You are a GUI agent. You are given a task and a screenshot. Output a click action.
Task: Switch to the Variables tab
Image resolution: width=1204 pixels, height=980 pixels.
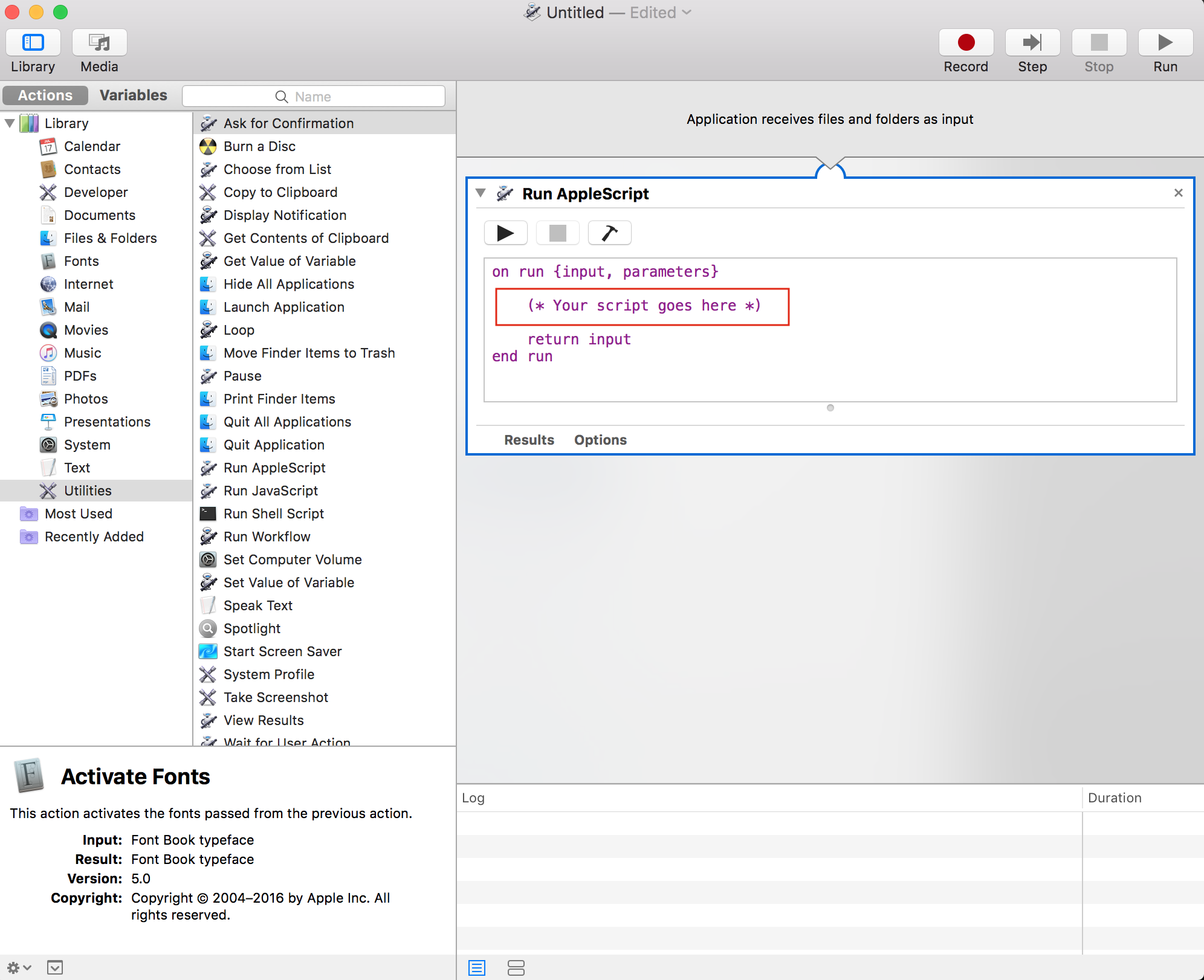click(x=133, y=95)
